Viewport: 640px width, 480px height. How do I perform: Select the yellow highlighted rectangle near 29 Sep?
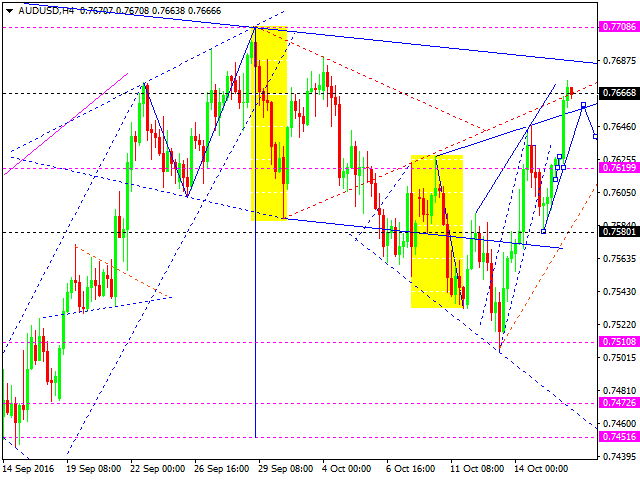tap(269, 124)
